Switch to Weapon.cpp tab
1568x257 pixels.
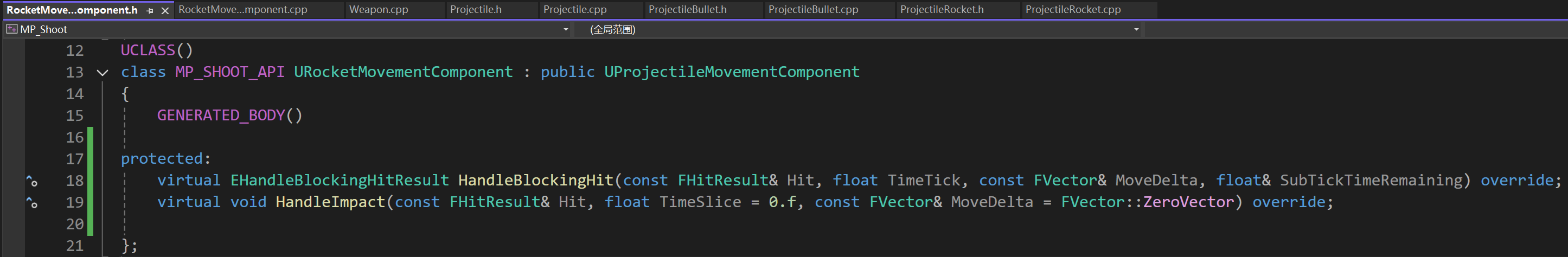pos(379,10)
